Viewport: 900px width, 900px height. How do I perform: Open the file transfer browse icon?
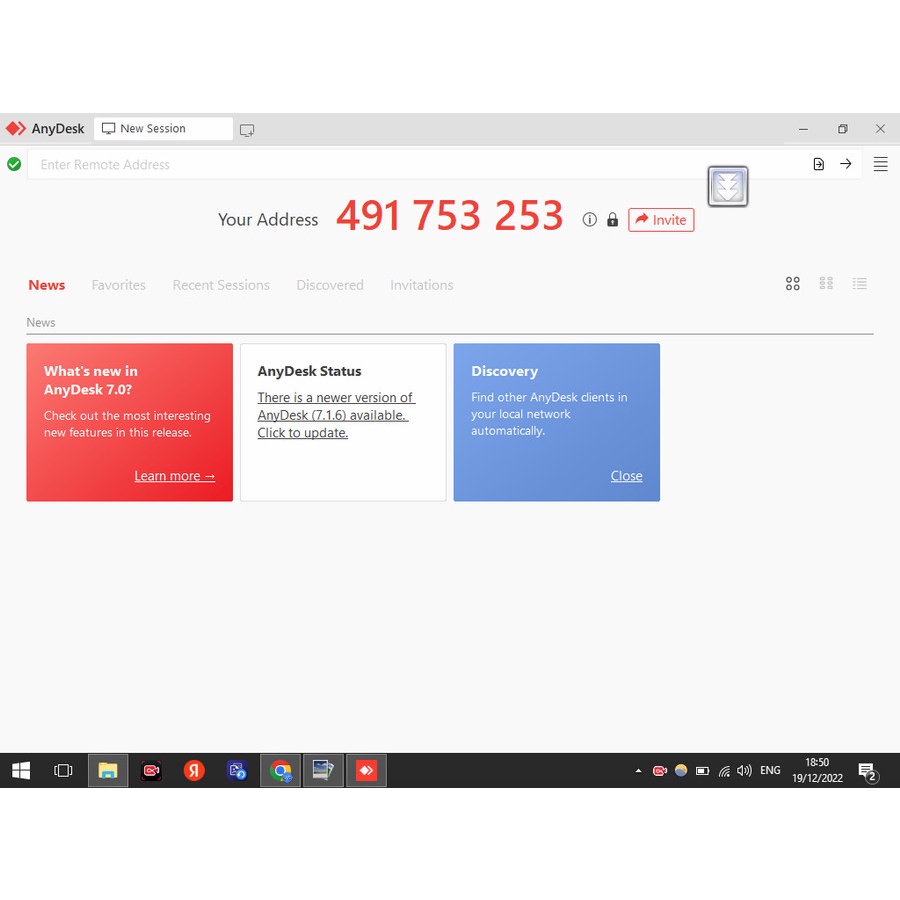click(x=818, y=164)
